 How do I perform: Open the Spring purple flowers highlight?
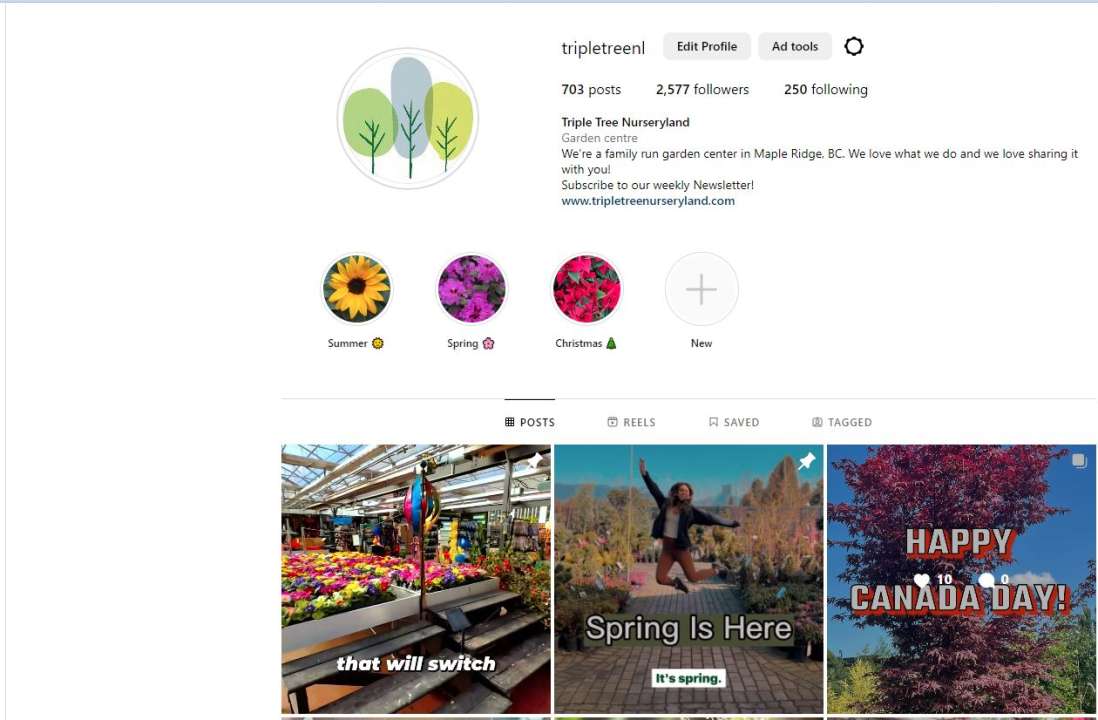click(x=471, y=289)
